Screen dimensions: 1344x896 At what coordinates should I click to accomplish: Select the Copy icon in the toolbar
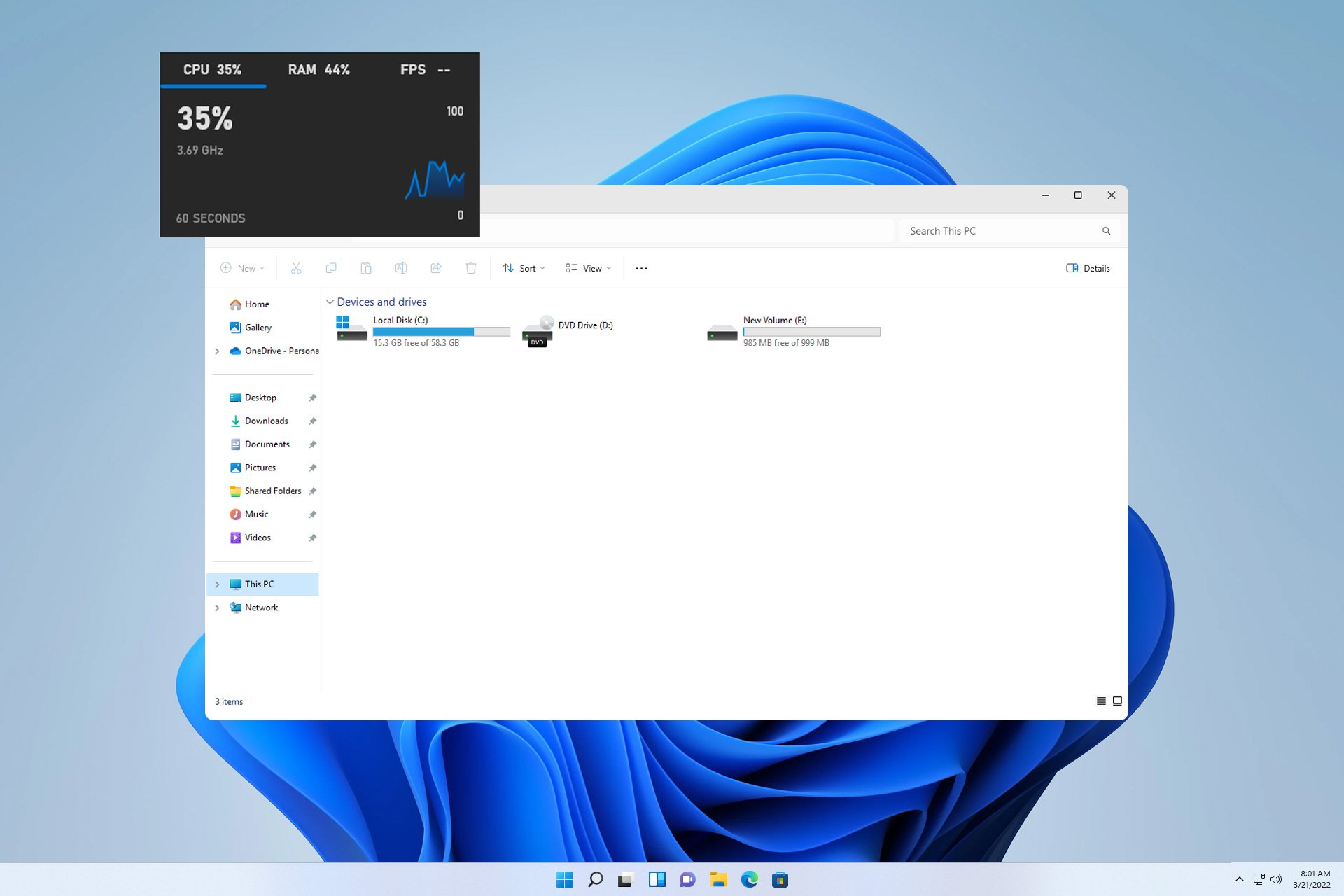tap(331, 268)
